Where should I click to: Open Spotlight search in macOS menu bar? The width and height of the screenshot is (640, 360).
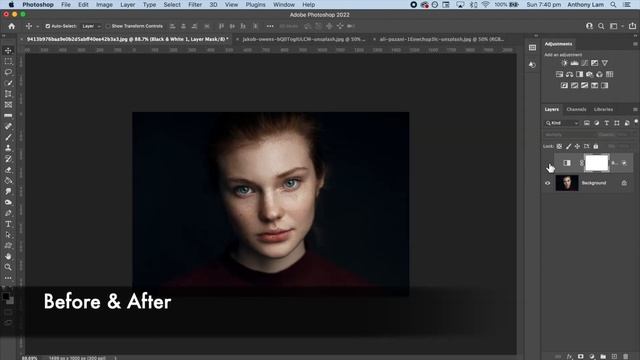(x=613, y=4)
